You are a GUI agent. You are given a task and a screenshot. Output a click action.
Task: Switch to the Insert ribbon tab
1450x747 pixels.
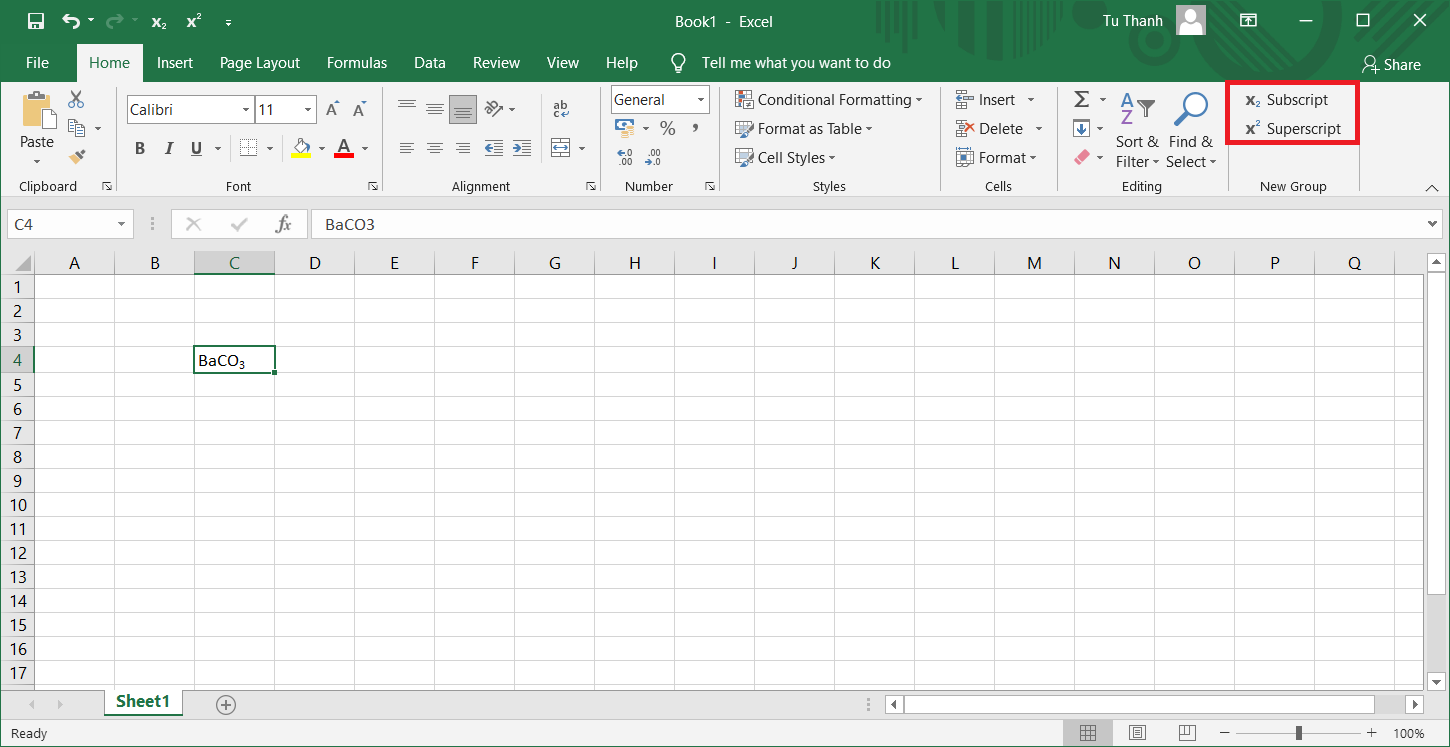point(175,63)
